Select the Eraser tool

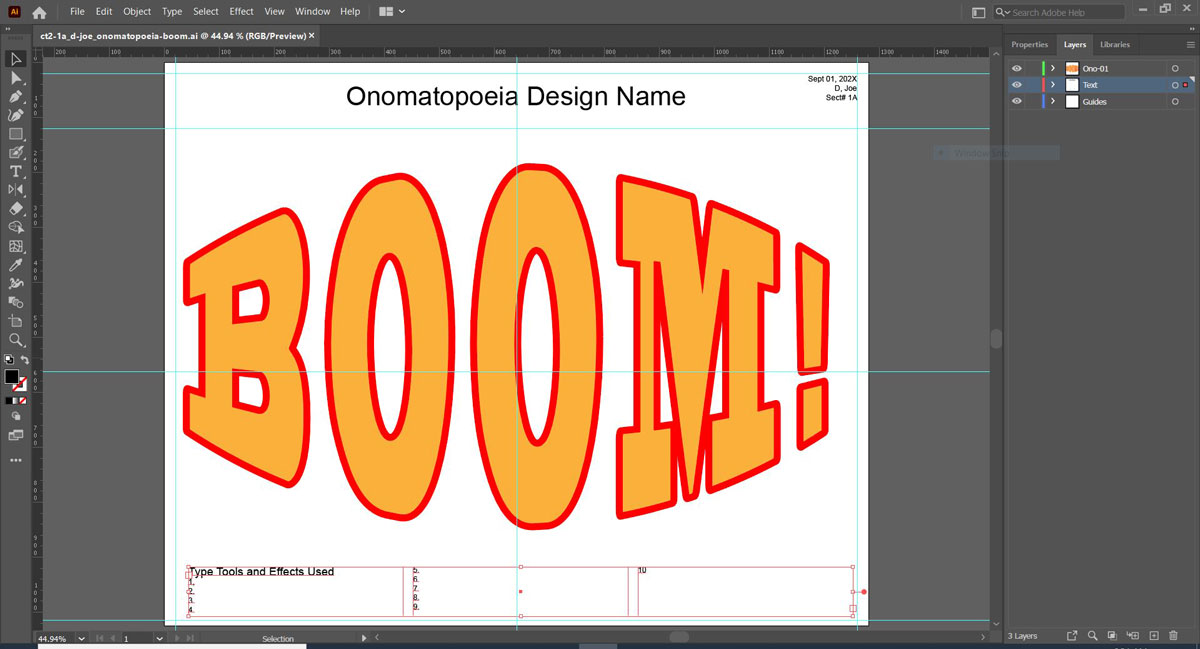[16, 209]
